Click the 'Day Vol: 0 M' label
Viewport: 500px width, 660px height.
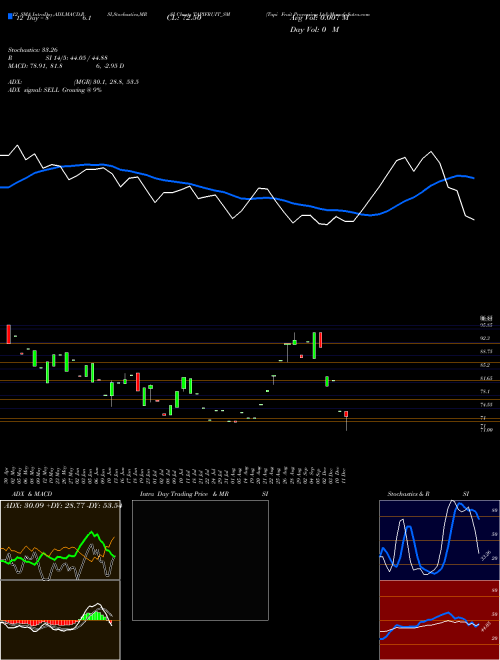(x=314, y=29)
